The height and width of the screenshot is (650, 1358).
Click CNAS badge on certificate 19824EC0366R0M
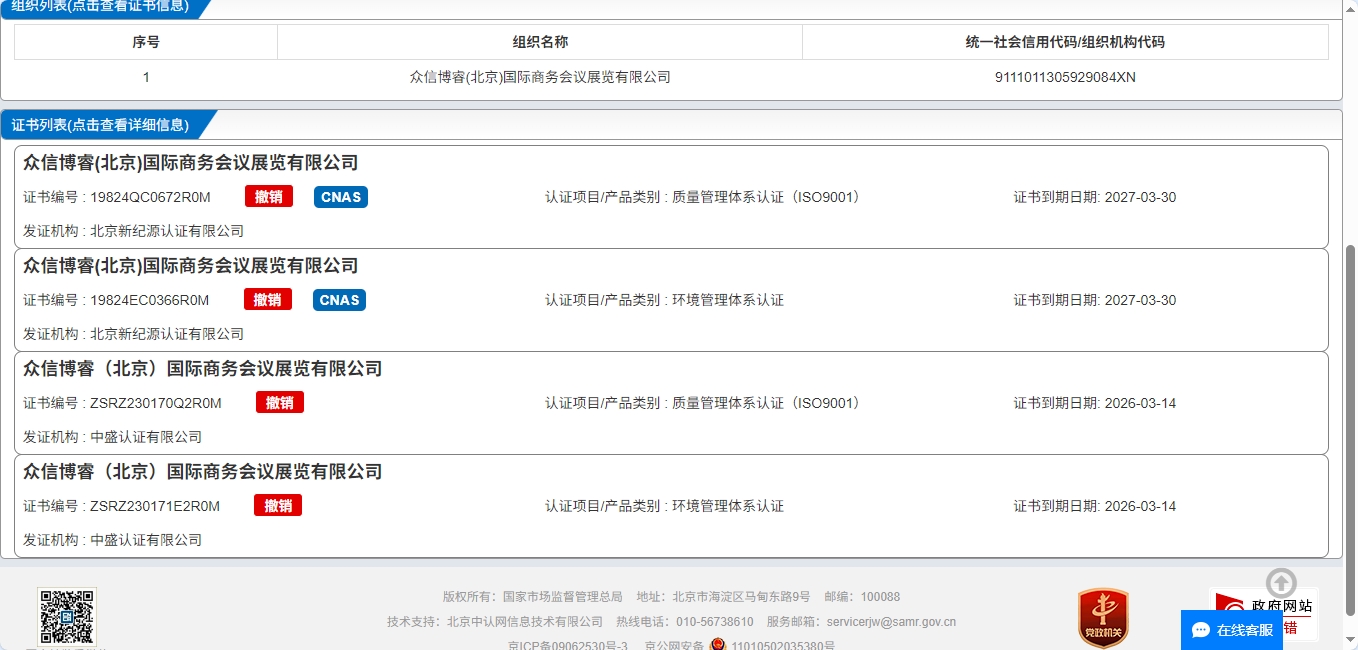340,300
